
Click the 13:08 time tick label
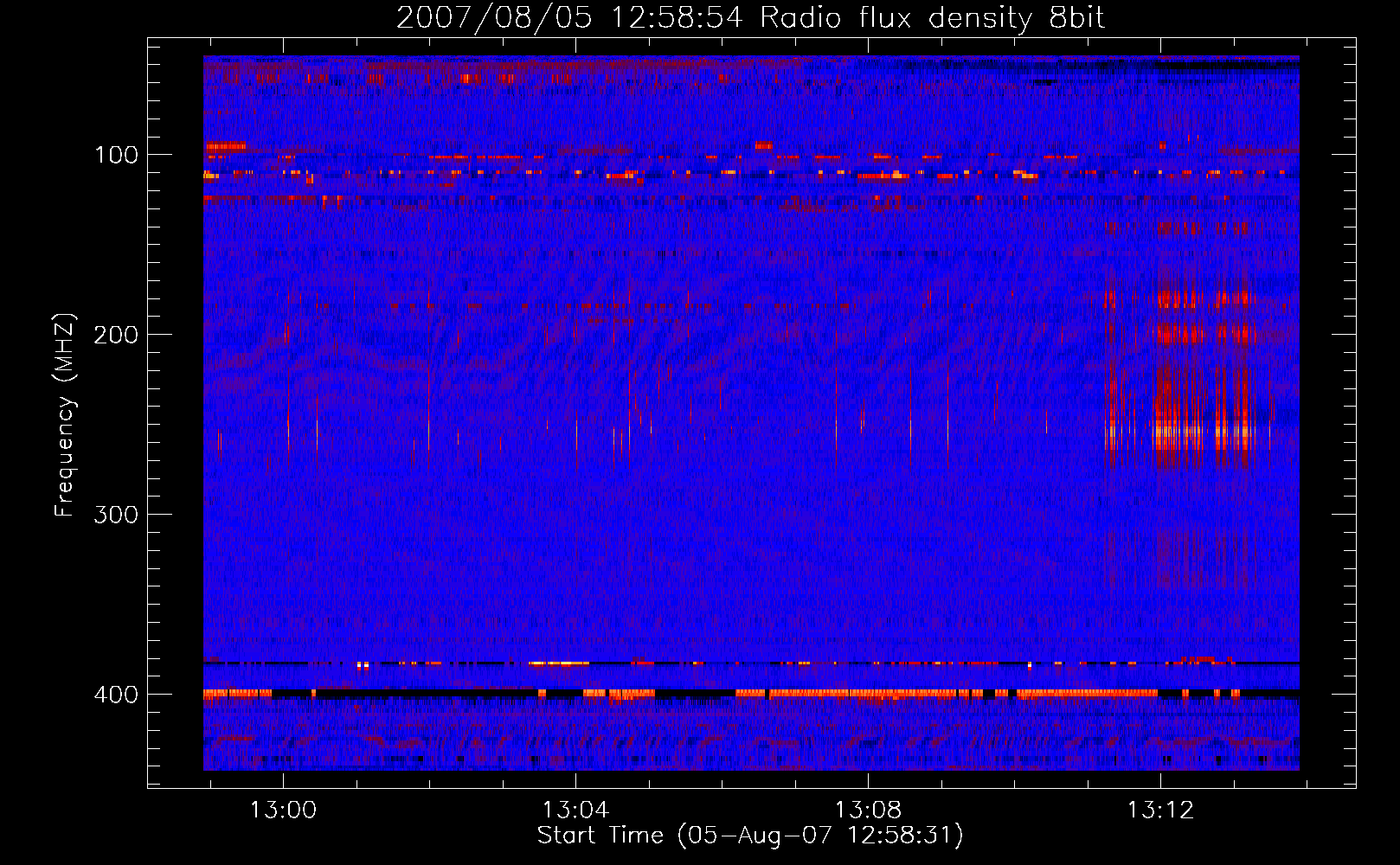(x=868, y=810)
